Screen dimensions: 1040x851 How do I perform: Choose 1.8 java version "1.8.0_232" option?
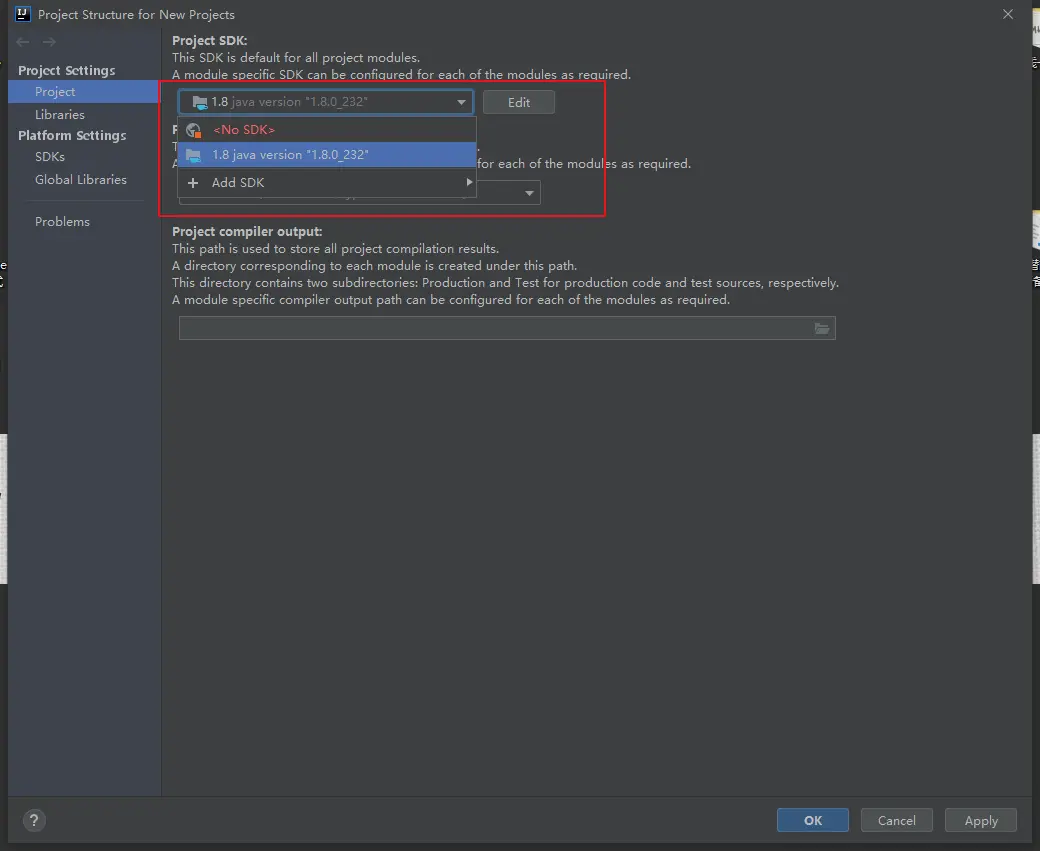[x=326, y=155]
